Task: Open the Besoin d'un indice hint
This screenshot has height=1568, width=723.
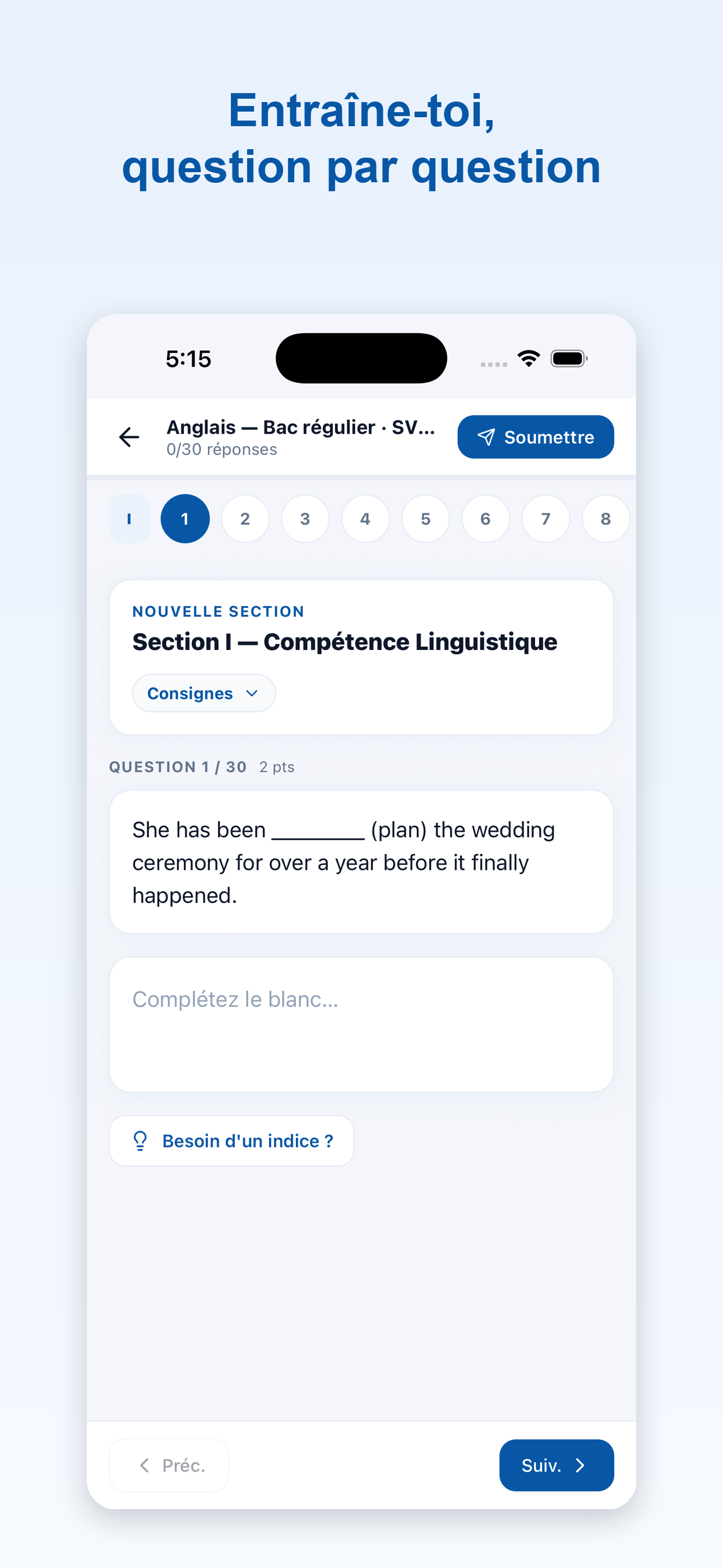Action: coord(232,1141)
